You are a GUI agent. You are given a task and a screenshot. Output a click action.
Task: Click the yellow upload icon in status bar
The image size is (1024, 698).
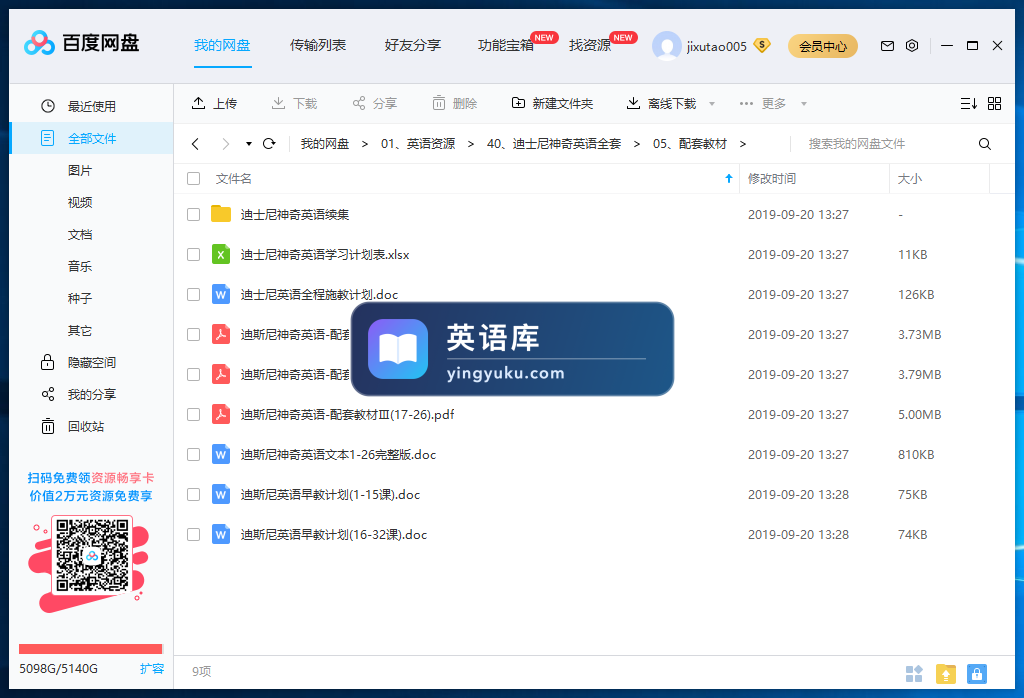coord(946,674)
